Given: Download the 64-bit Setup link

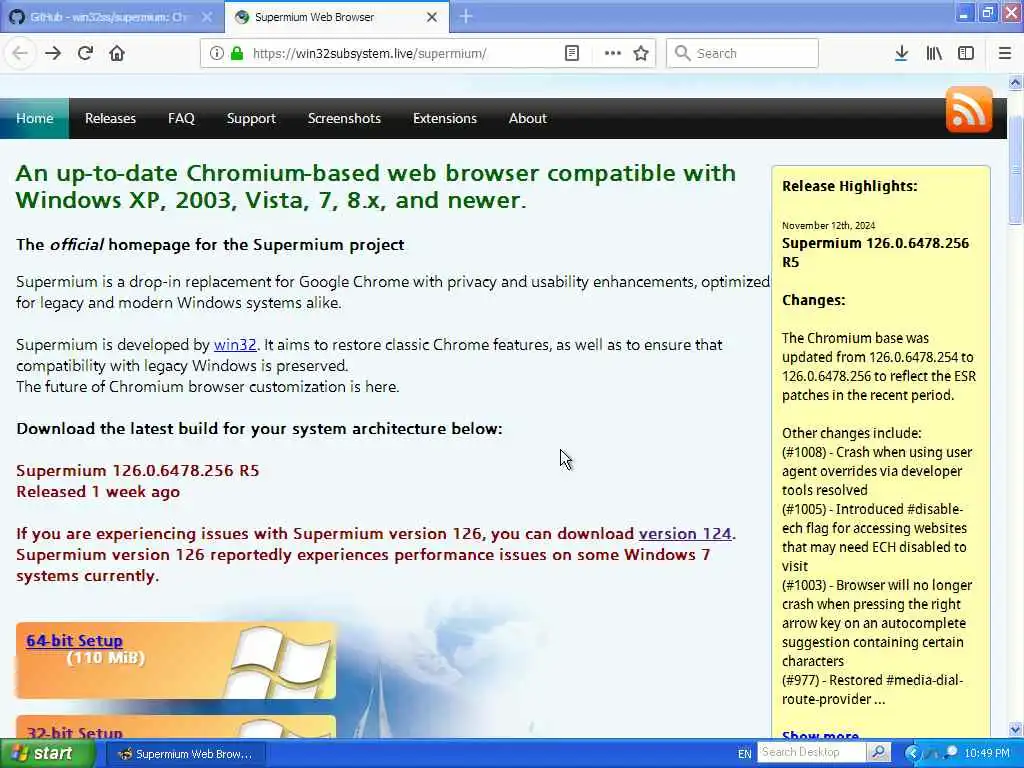Looking at the screenshot, I should tap(74, 641).
